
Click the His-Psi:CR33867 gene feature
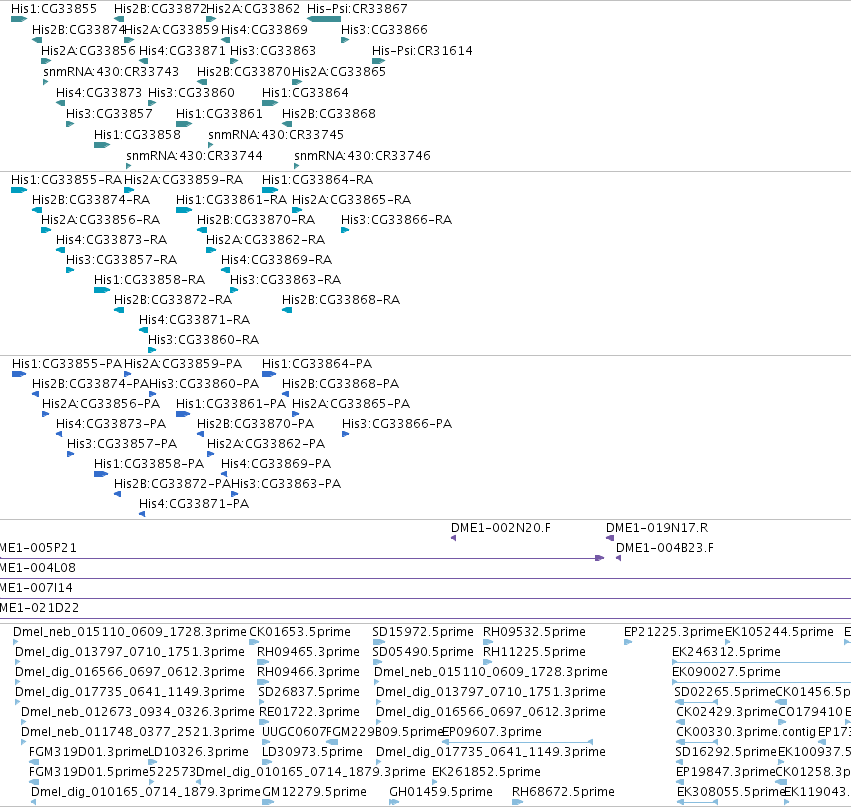[324, 19]
